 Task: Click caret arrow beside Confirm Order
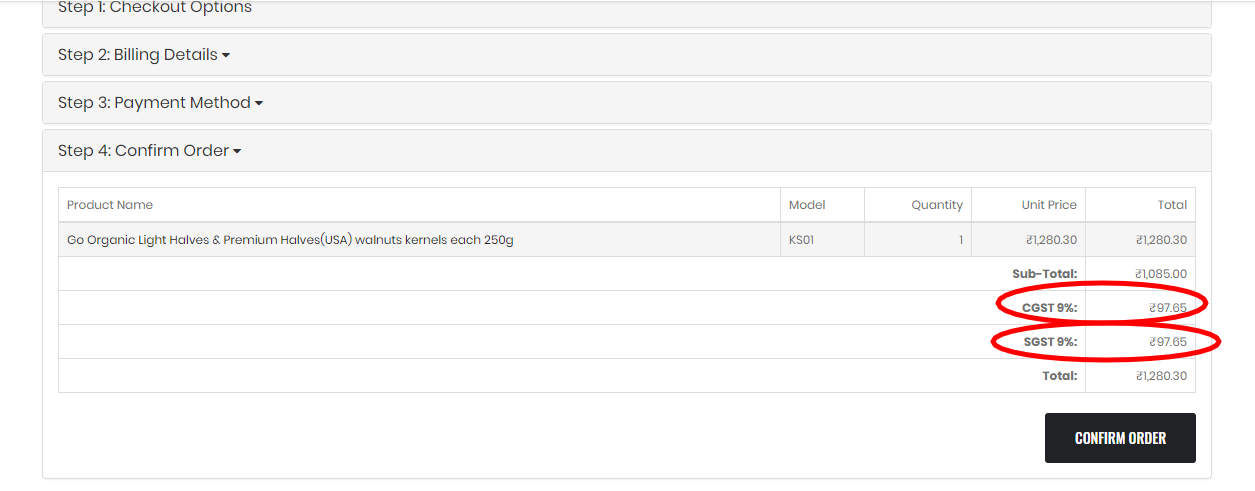click(x=237, y=152)
